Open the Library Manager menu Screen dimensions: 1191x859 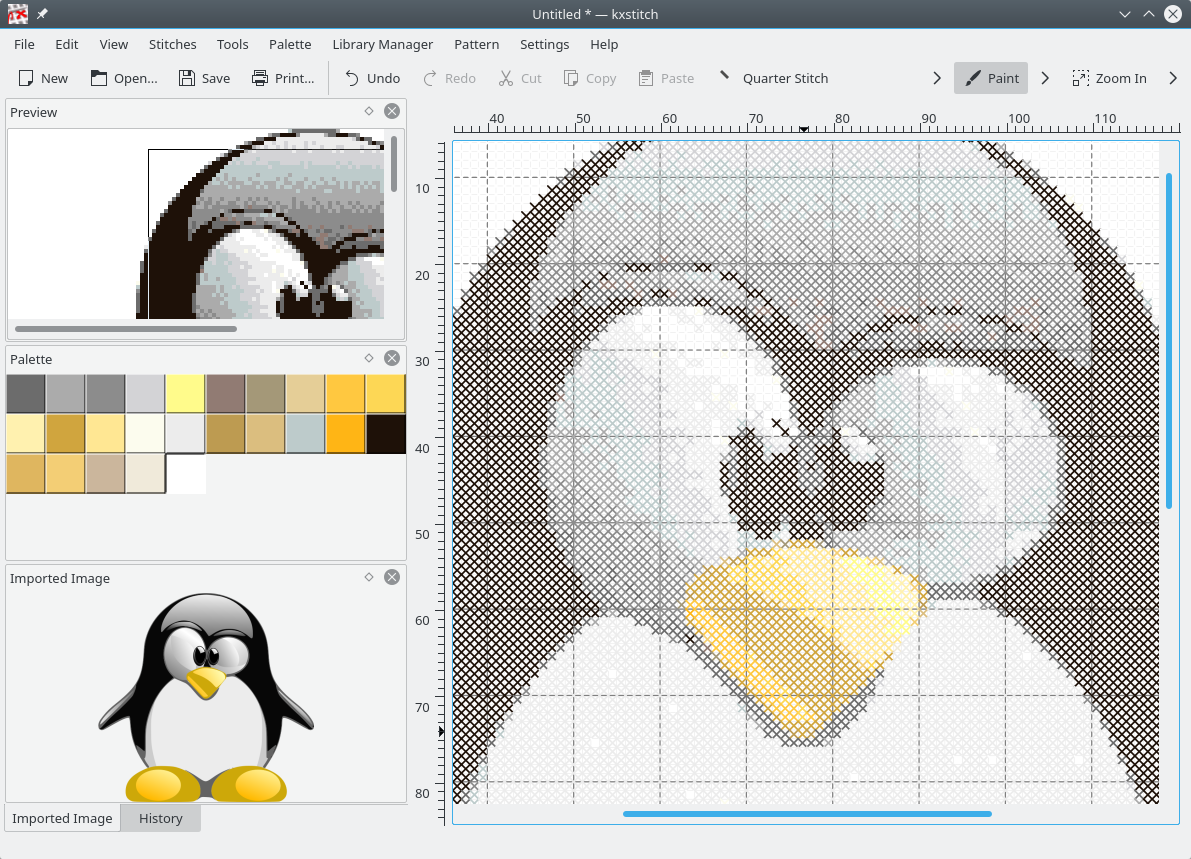click(382, 44)
